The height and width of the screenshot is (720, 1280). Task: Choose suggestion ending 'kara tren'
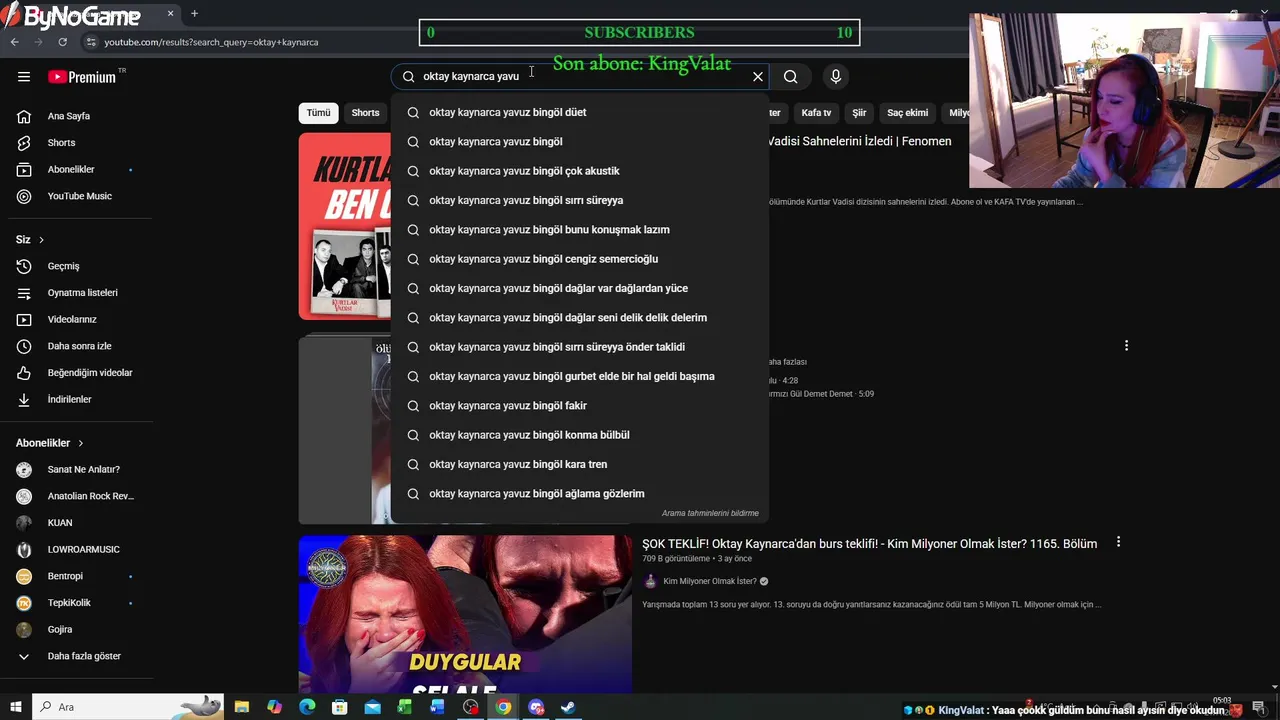point(580,464)
